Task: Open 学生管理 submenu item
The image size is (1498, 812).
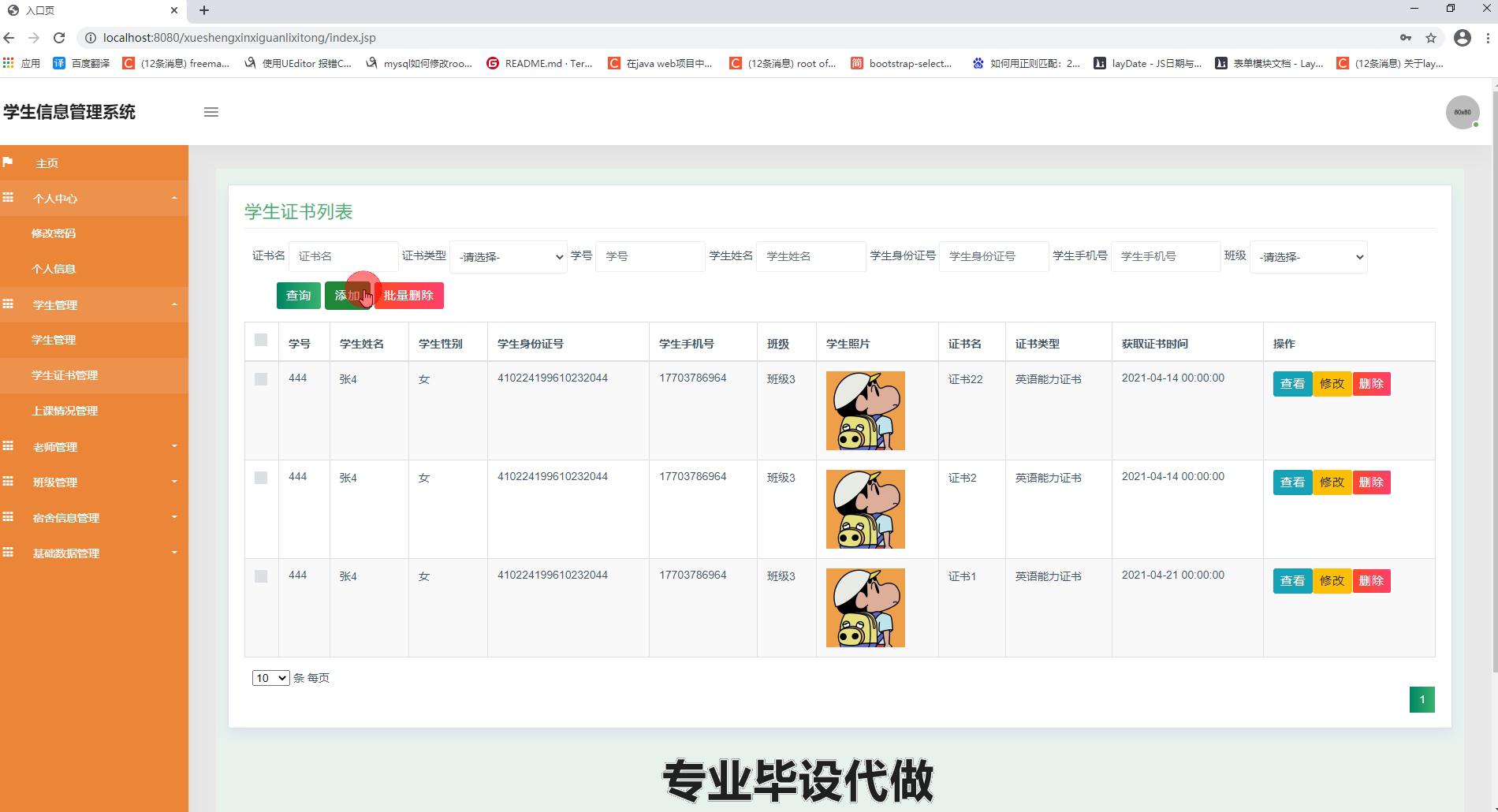Action: click(x=94, y=340)
